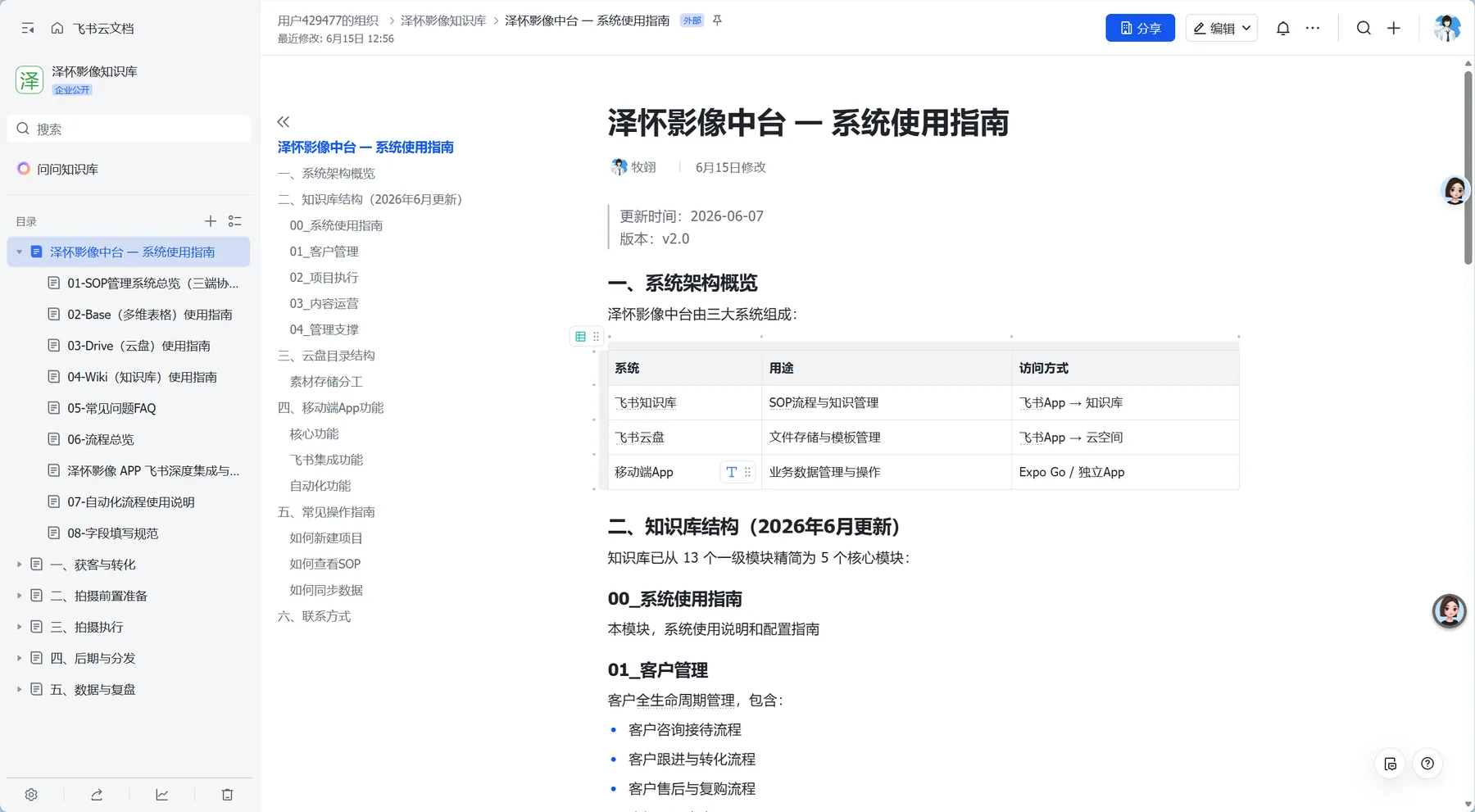This screenshot has width=1475, height=812.
Task: Click the share arrow icon at sidebar bottom
Action: [97, 795]
